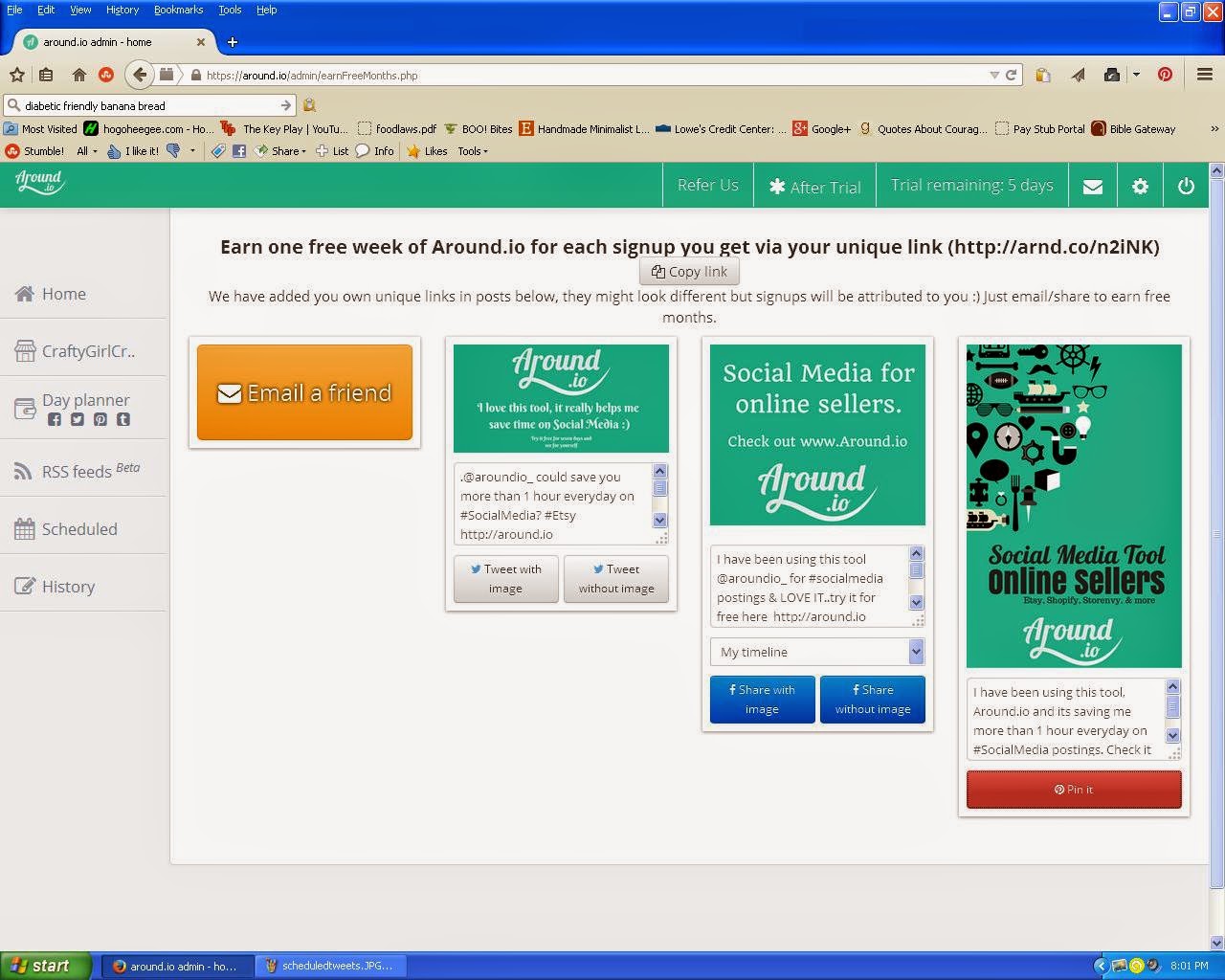Open the Bookmarks menu
Image resolution: width=1225 pixels, height=980 pixels.
click(x=178, y=10)
